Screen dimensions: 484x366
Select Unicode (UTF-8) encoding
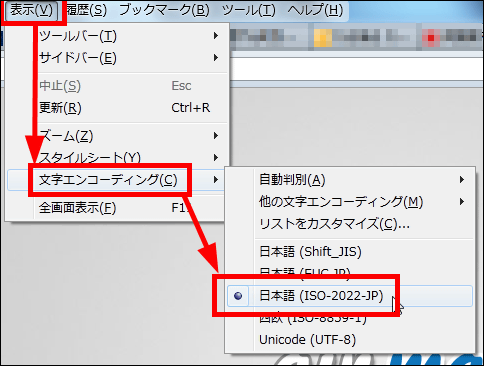tap(349, 340)
